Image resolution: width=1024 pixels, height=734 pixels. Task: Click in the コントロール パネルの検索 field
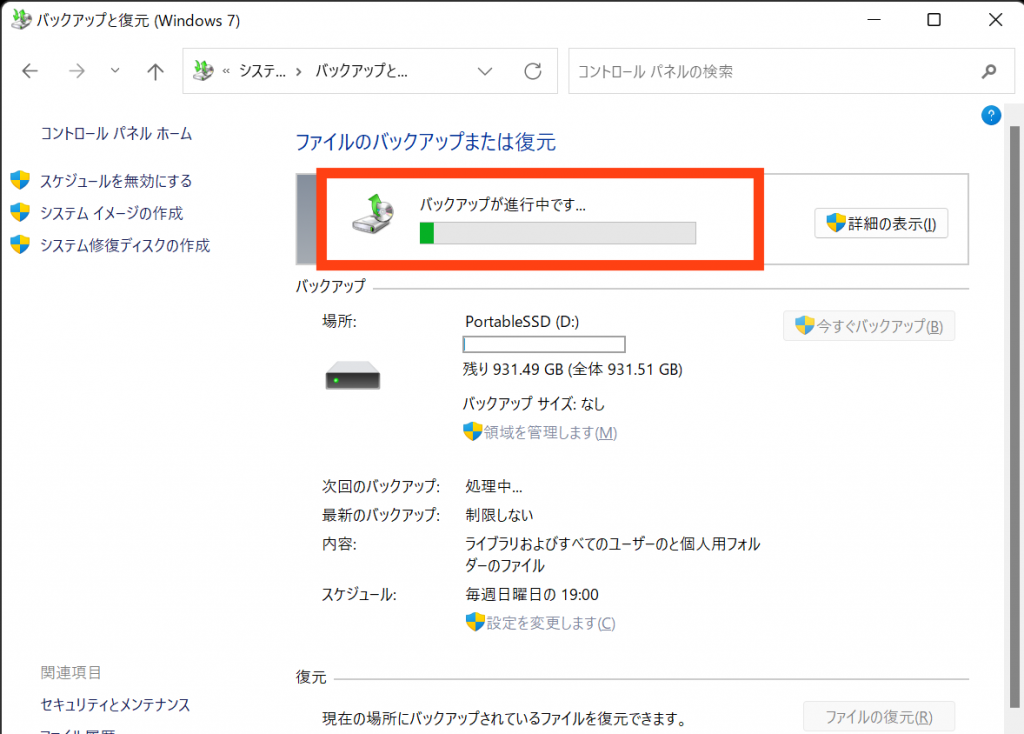point(770,72)
